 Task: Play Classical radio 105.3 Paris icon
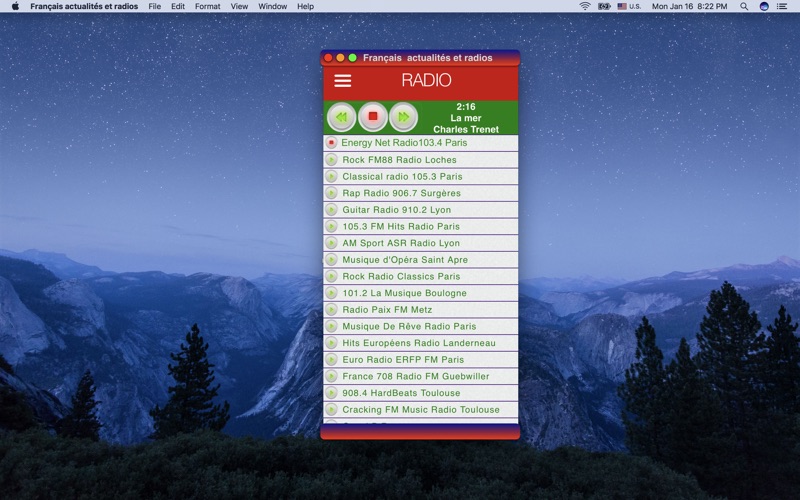click(x=331, y=177)
